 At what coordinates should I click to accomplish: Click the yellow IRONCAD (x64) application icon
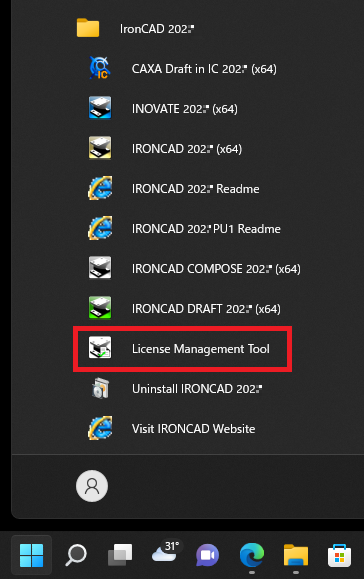pyautogui.click(x=100, y=148)
